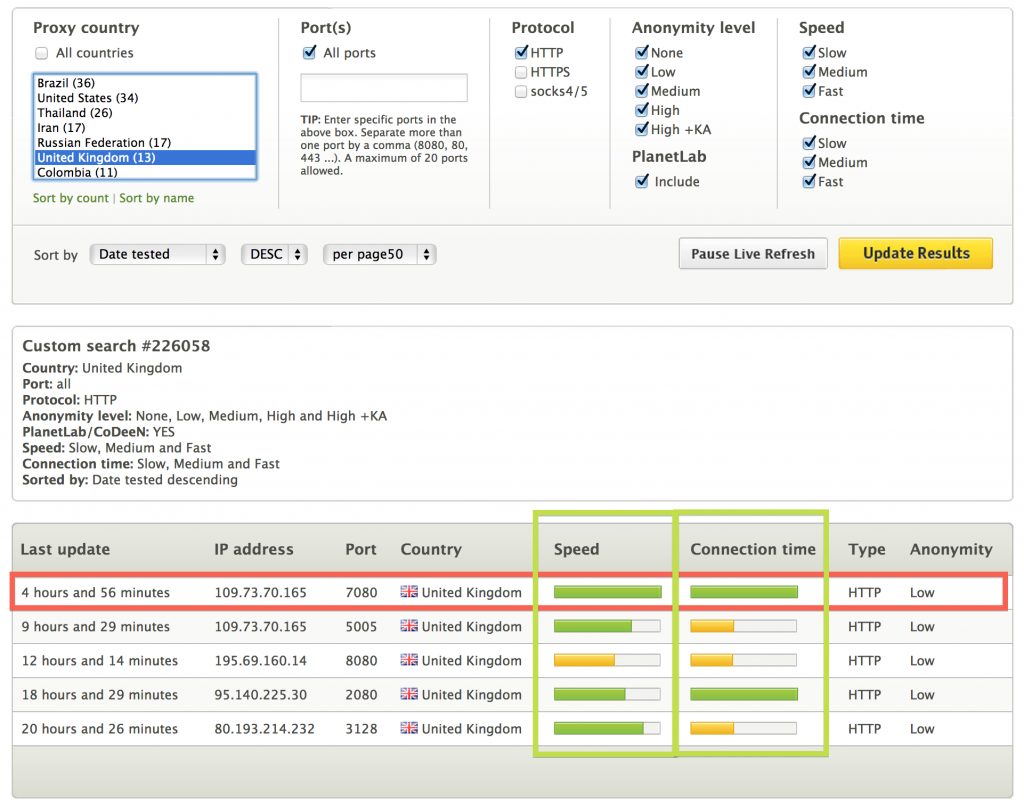This screenshot has height=808, width=1024.
Task: Select United Kingdom (13) in country list
Action: pos(145,157)
